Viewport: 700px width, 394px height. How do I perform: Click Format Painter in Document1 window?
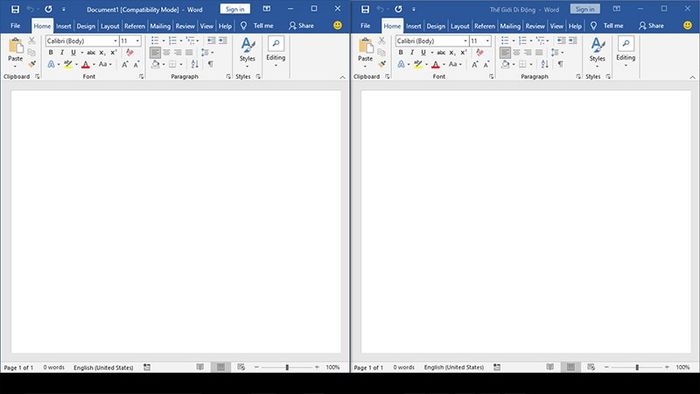point(32,64)
